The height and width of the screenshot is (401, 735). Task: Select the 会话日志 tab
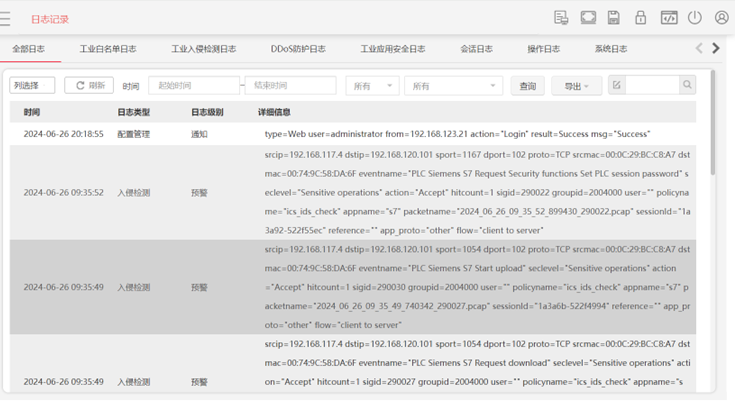476,49
